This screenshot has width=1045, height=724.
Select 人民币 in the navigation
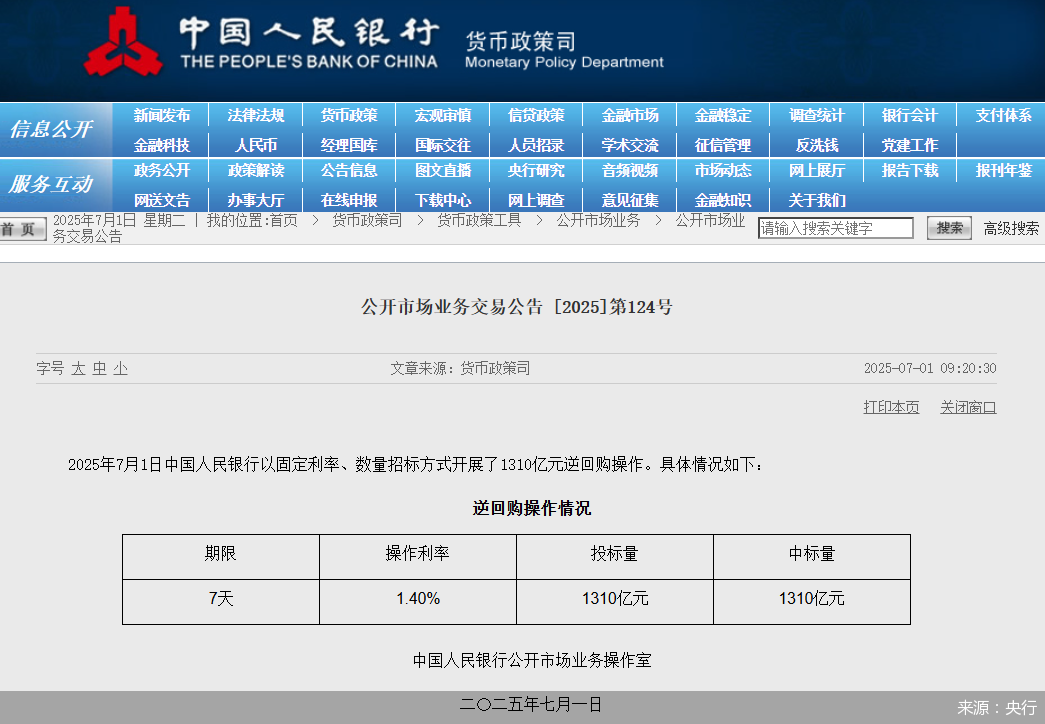pyautogui.click(x=255, y=145)
